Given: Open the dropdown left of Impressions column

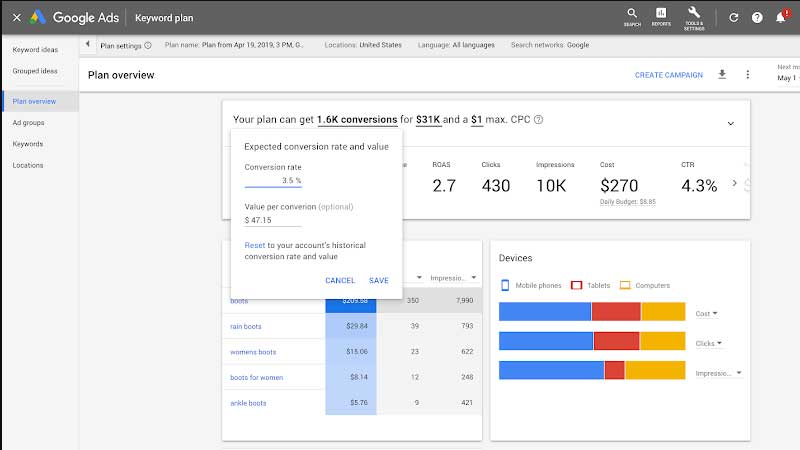Looking at the screenshot, I should coord(419,278).
